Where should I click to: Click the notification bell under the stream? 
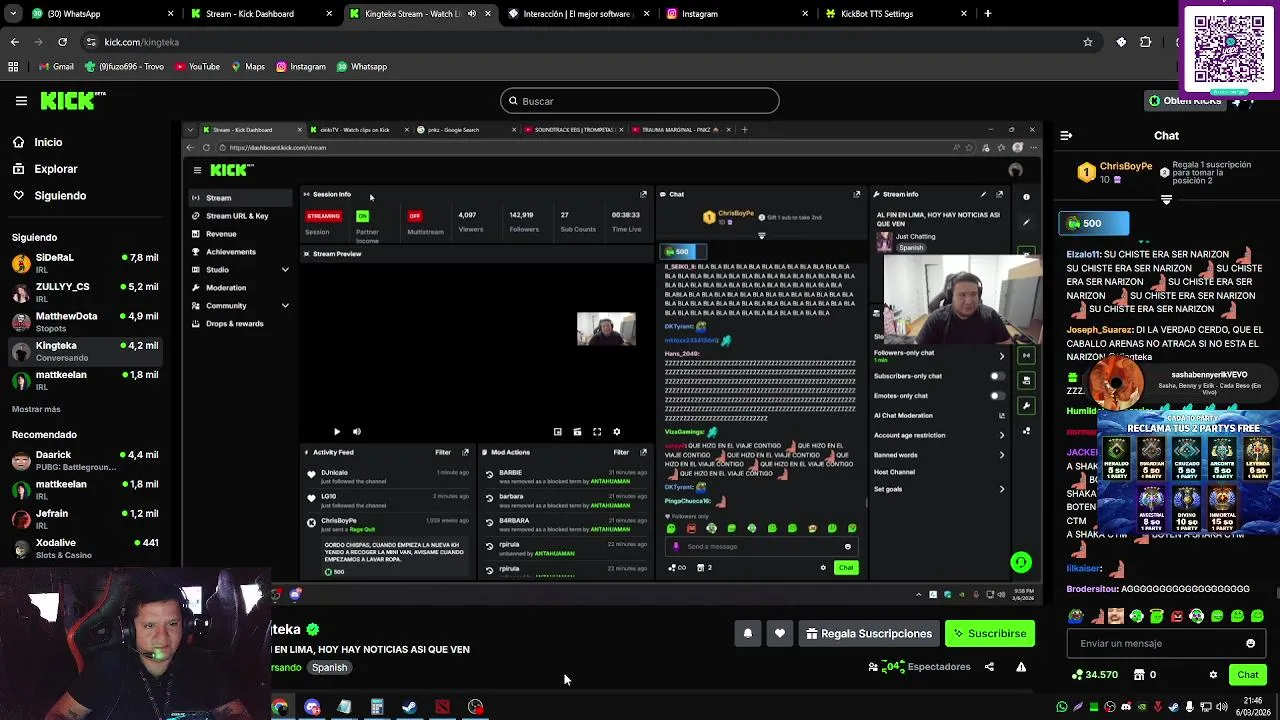(x=747, y=633)
